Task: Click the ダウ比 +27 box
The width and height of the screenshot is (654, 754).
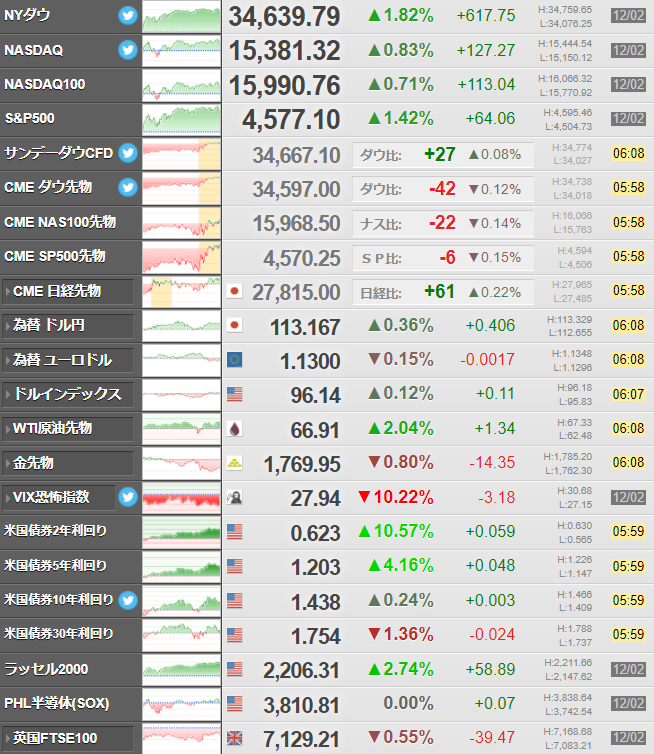Action: 443,155
